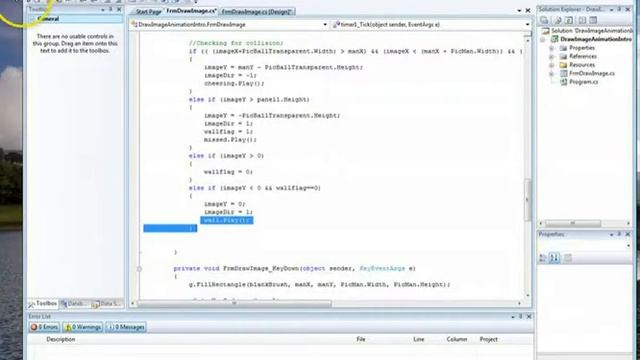Select Categorized view icon in Properties panel
Image resolution: width=640 pixels, height=360 pixels.
point(543,258)
